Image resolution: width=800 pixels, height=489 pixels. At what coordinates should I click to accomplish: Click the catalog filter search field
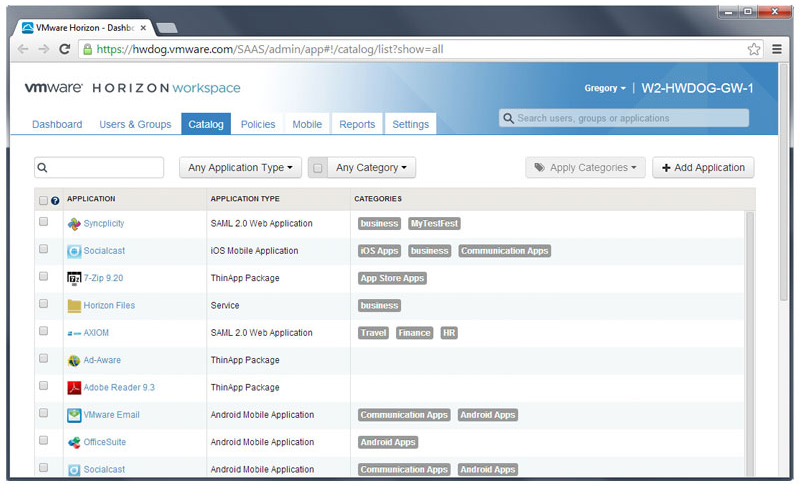tap(99, 167)
